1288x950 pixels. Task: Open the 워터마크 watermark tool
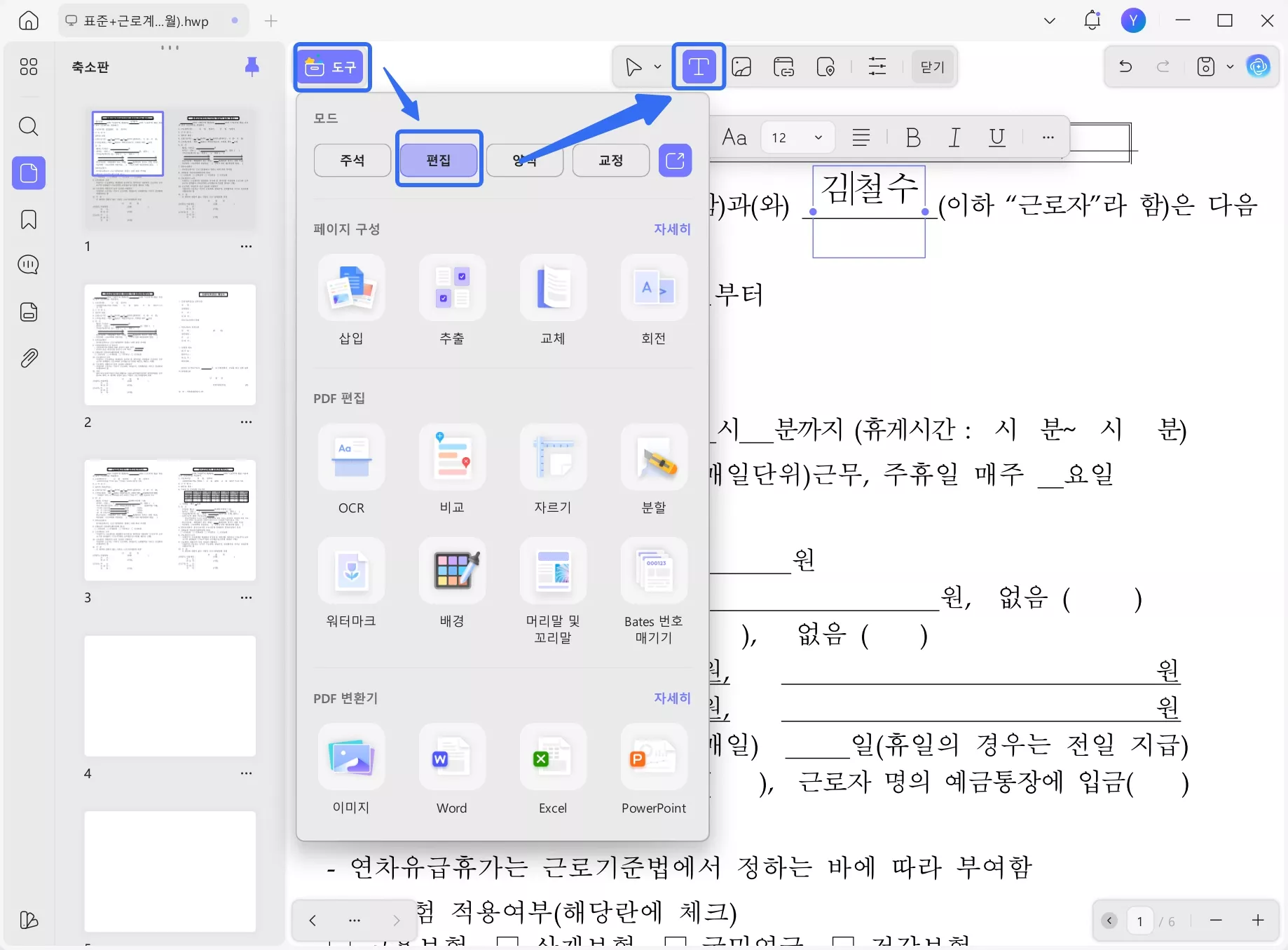pos(351,581)
